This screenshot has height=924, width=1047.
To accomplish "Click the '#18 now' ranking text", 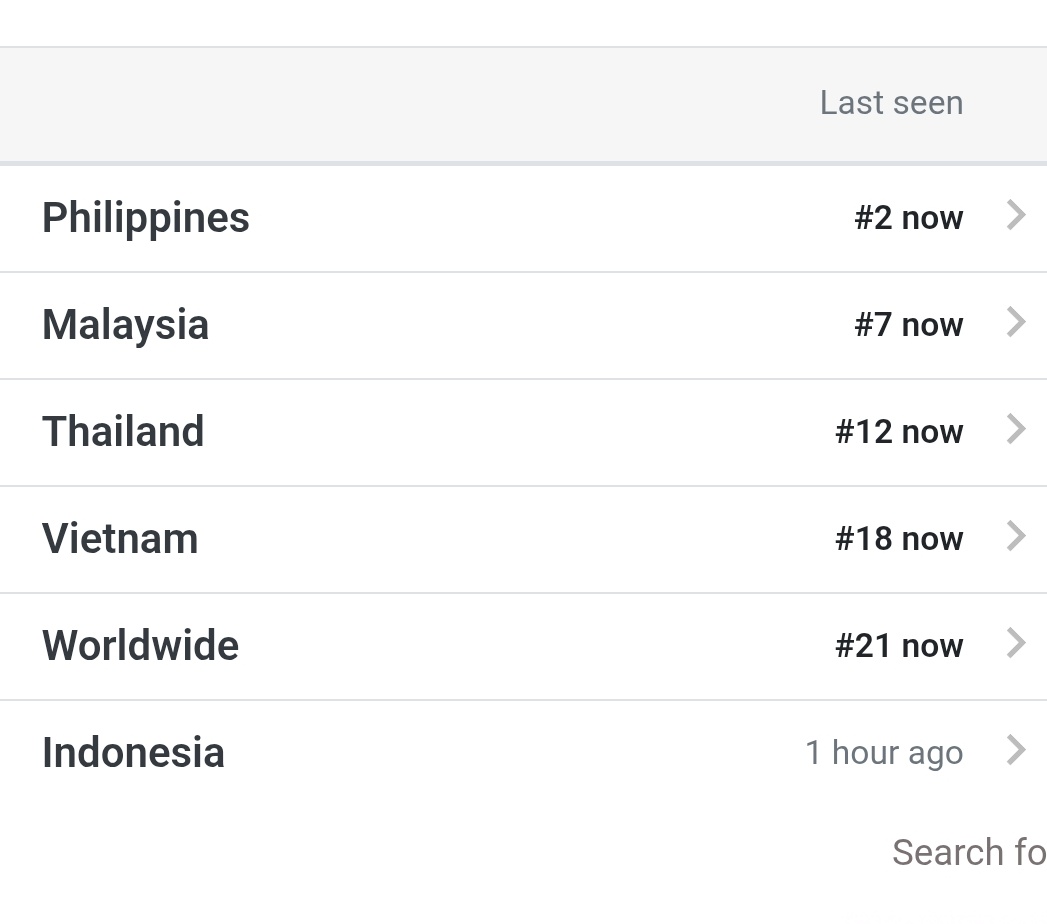I will (899, 539).
